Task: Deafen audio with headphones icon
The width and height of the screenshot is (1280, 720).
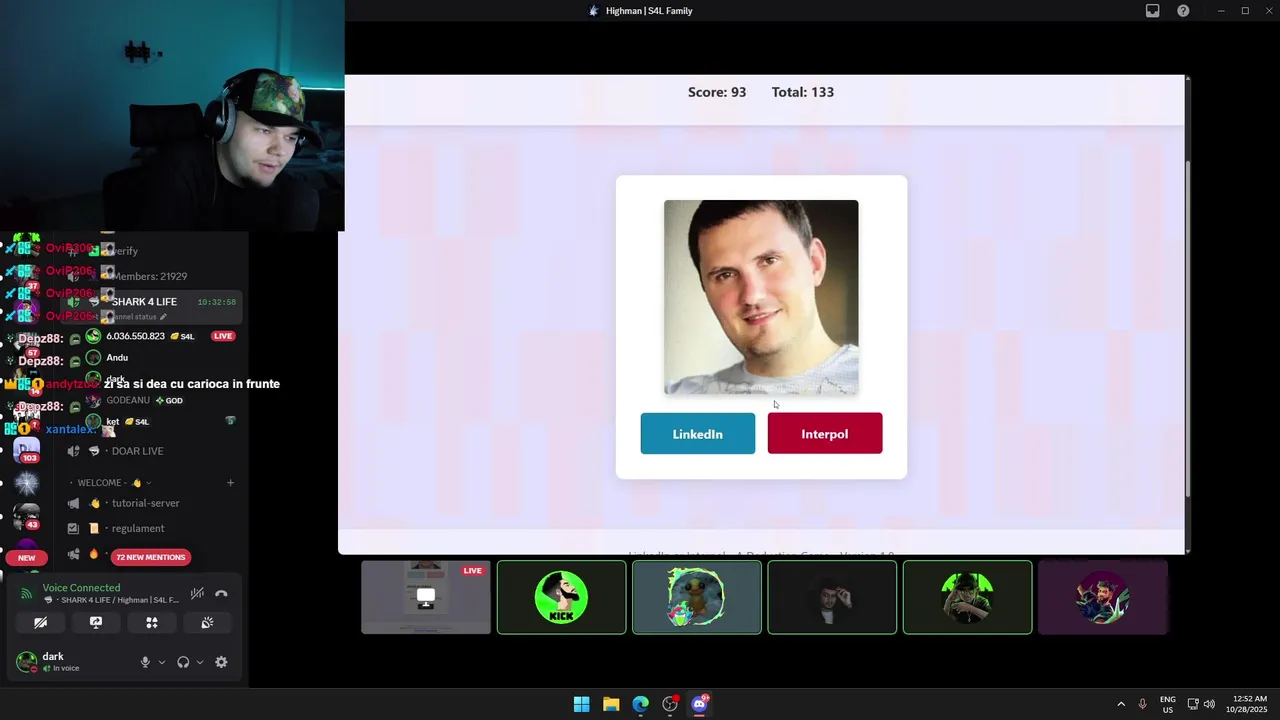Action: 183,662
